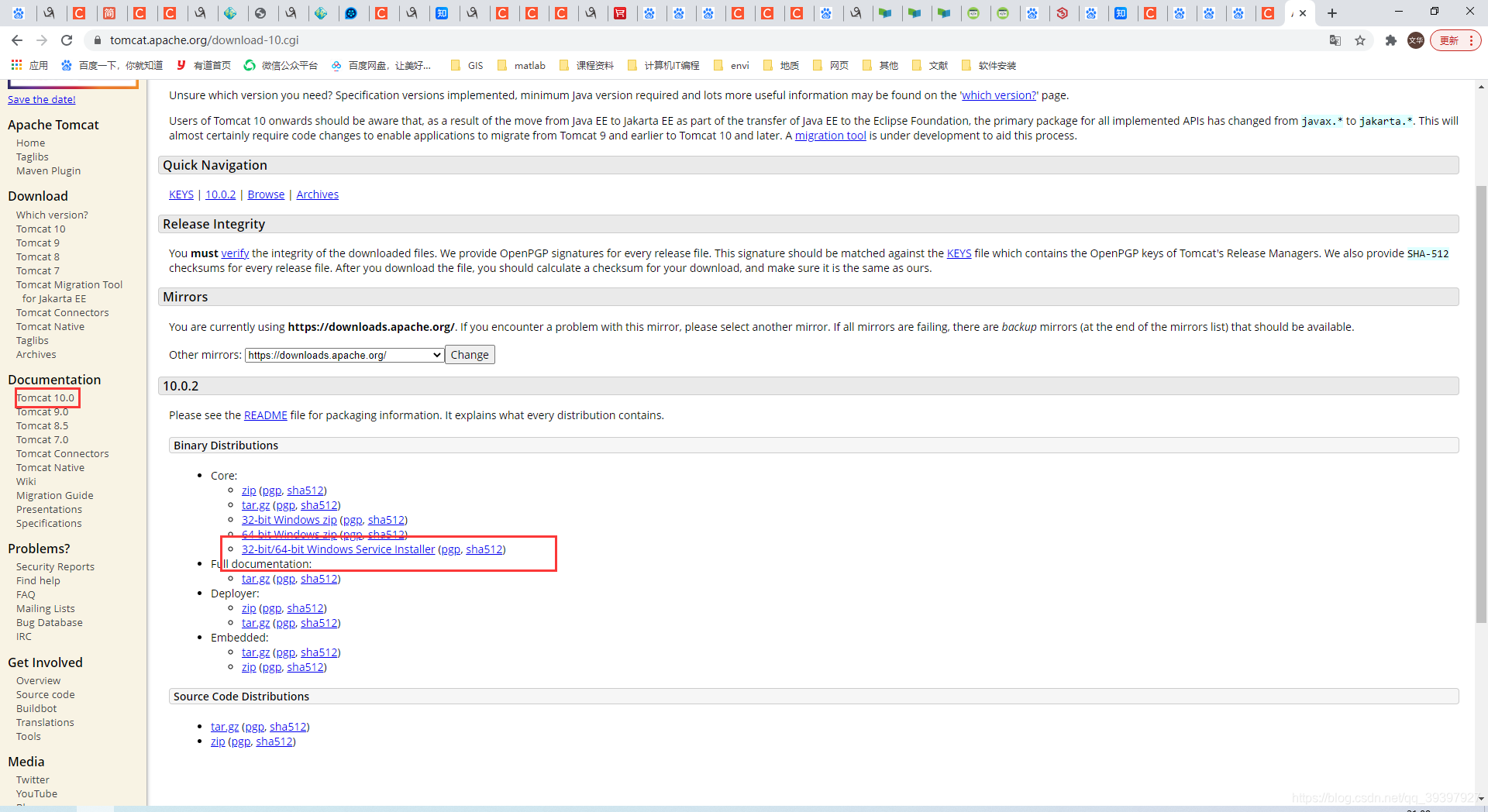This screenshot has width=1488, height=812.
Task: Bookmark this page with the star
Action: click(x=1360, y=40)
